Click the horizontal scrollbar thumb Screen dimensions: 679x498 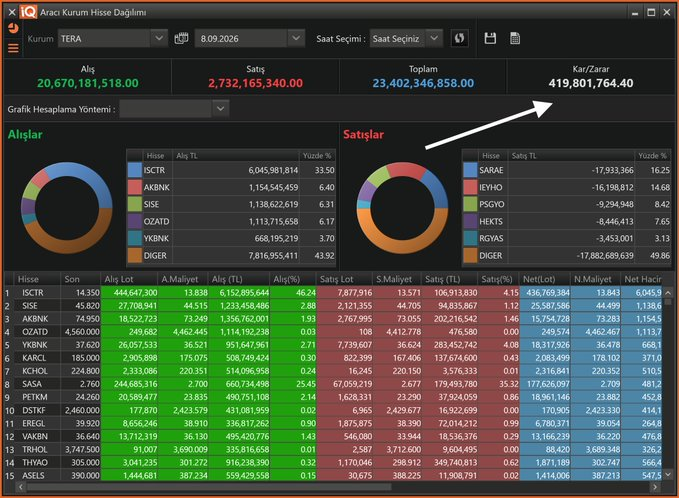[209, 487]
